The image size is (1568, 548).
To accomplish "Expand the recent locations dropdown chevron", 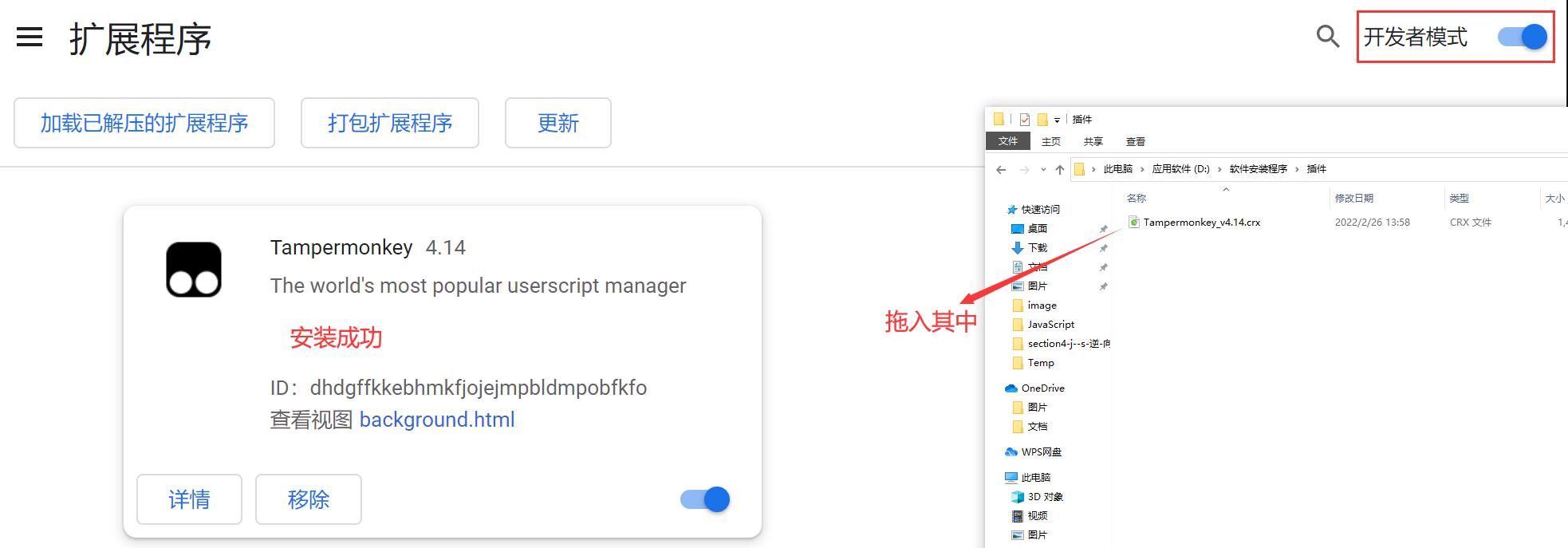I will point(1043,169).
